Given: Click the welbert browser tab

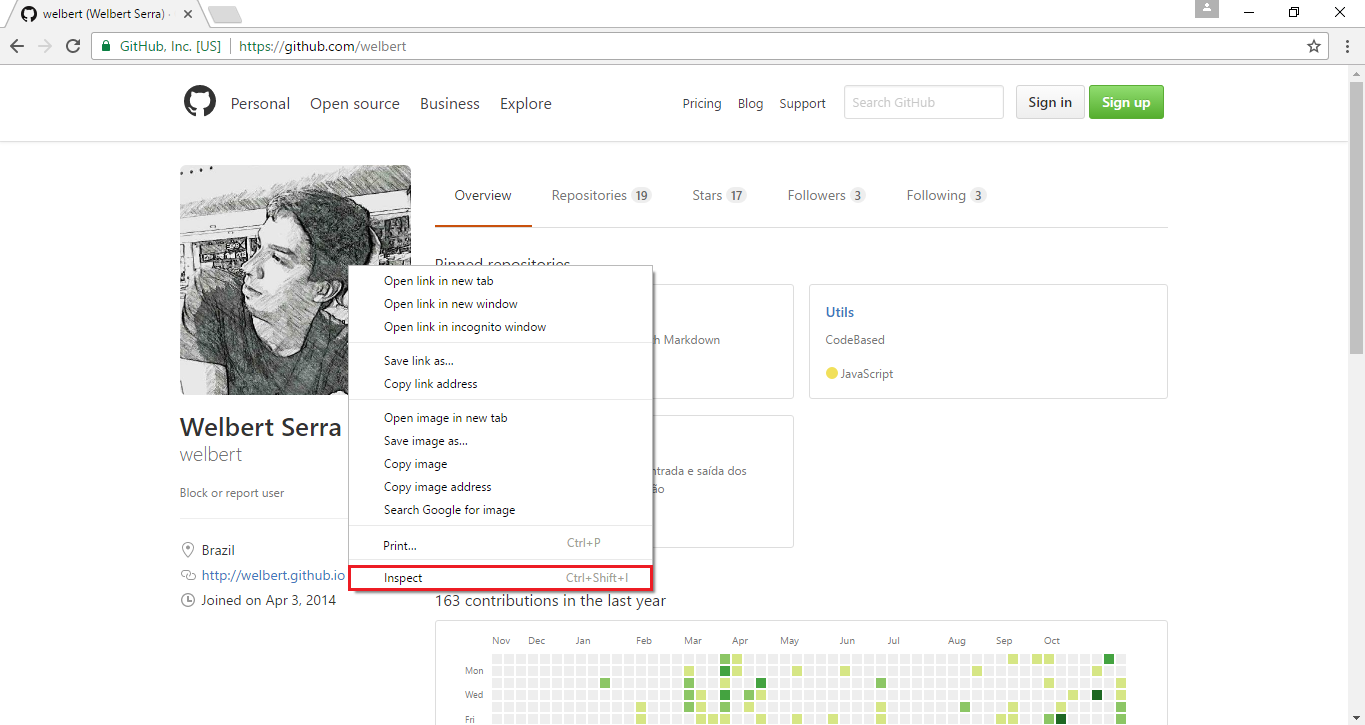Looking at the screenshot, I should pyautogui.click(x=103, y=15).
